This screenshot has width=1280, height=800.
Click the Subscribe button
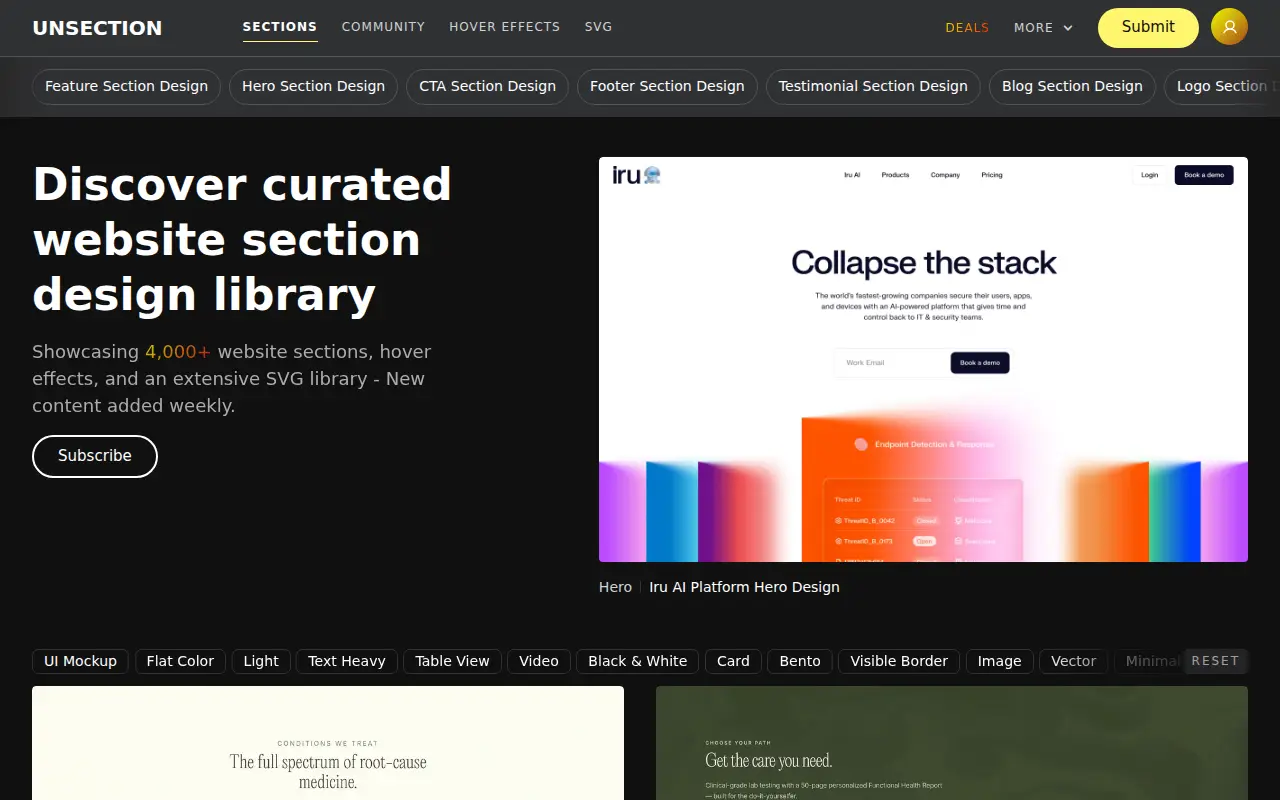[95, 456]
